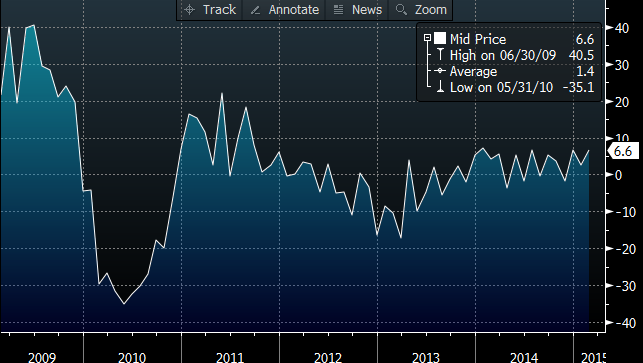The width and height of the screenshot is (643, 363).
Task: Click the 30 y-axis label
Action: [x=621, y=65]
